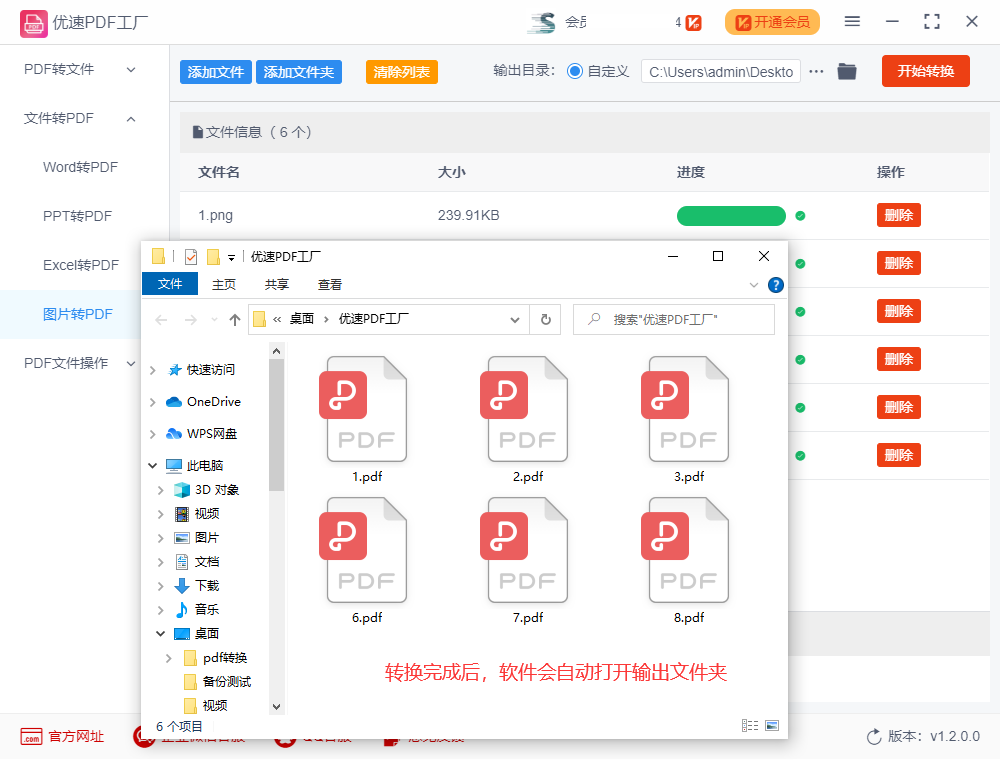Toggle the checkmark on the Explorer Quick Access toolbar
This screenshot has height=760, width=1000.
192,256
